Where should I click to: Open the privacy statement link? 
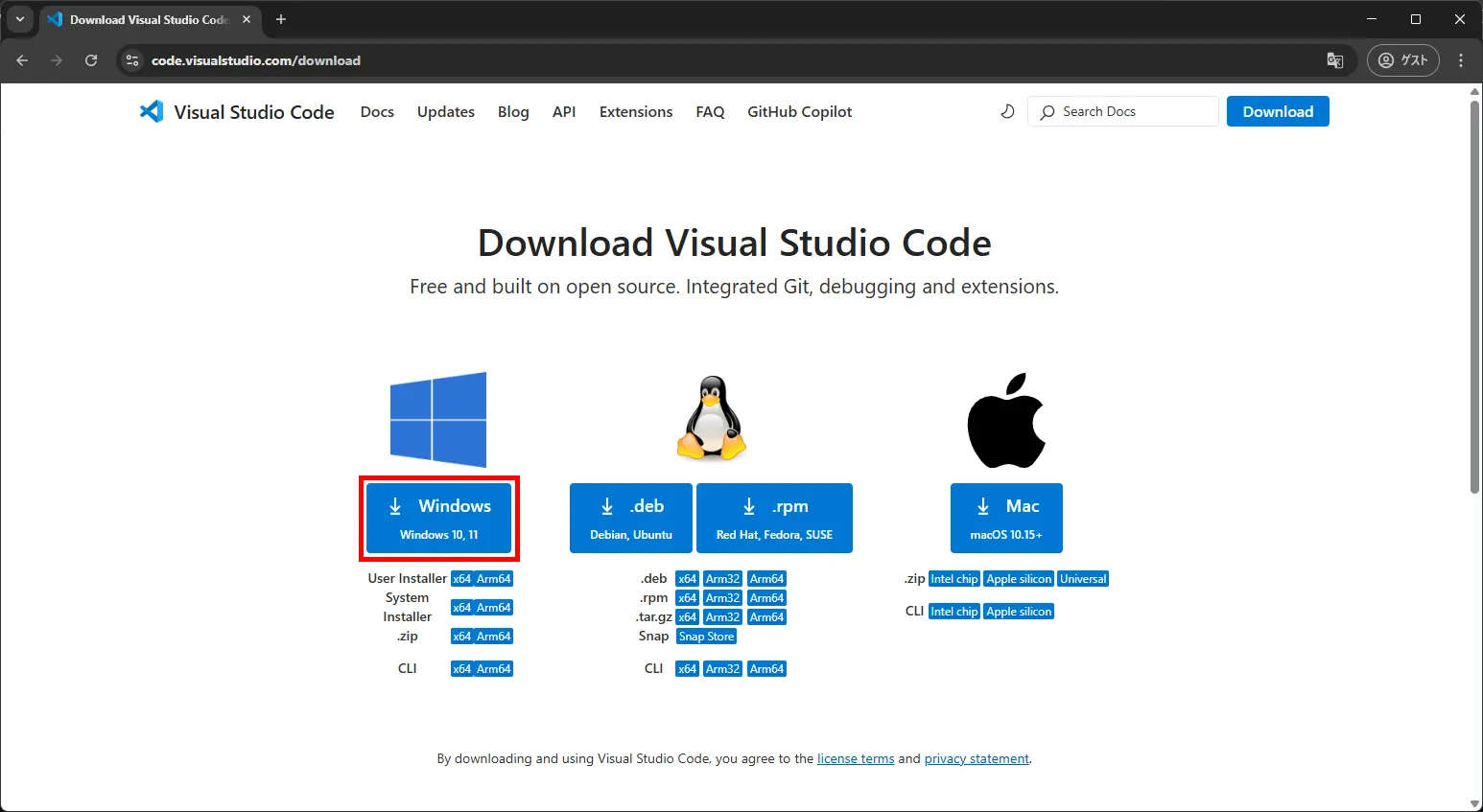tap(977, 758)
